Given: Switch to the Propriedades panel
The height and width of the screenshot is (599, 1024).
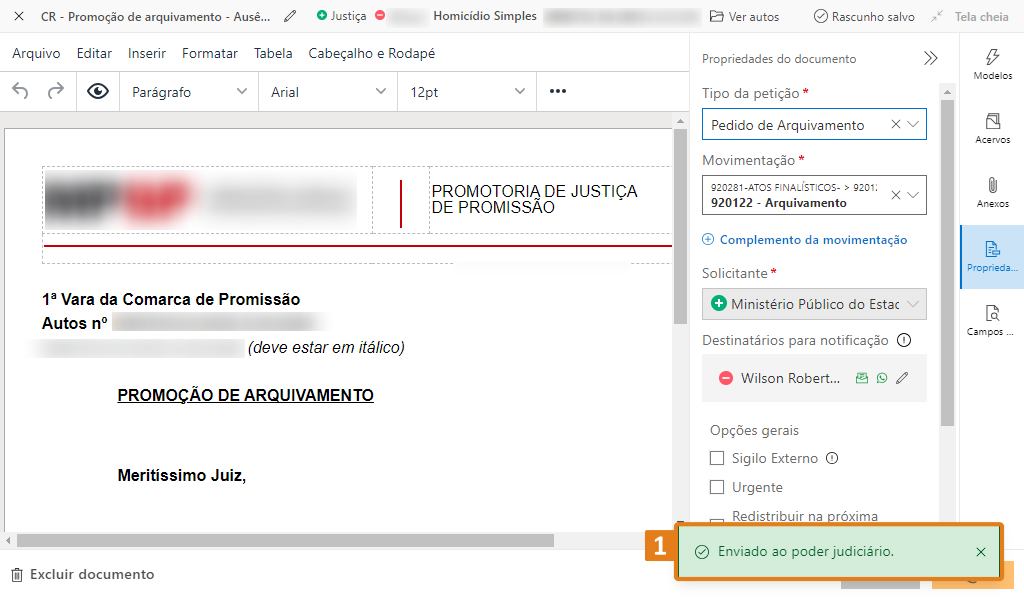Looking at the screenshot, I should (994, 257).
